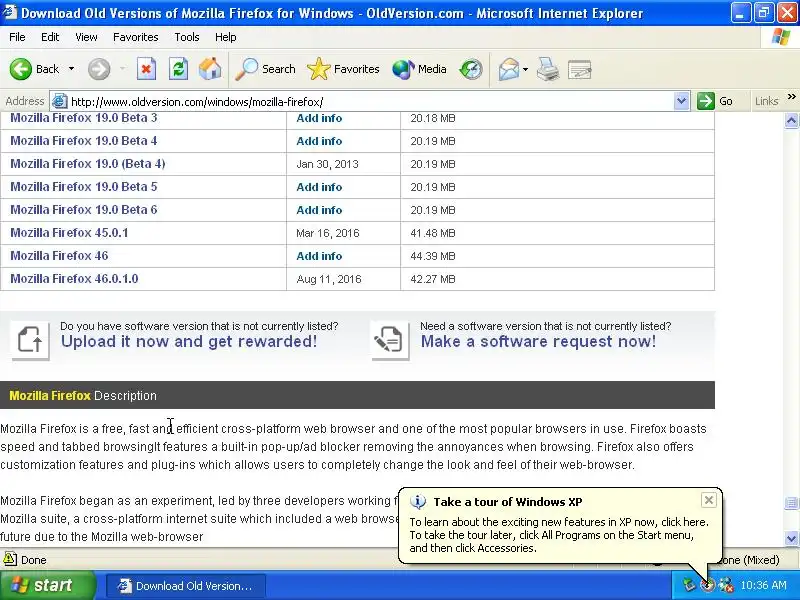Open Mozilla Firefox 19.0 Beta 4 link
The image size is (800, 600).
[84, 141]
